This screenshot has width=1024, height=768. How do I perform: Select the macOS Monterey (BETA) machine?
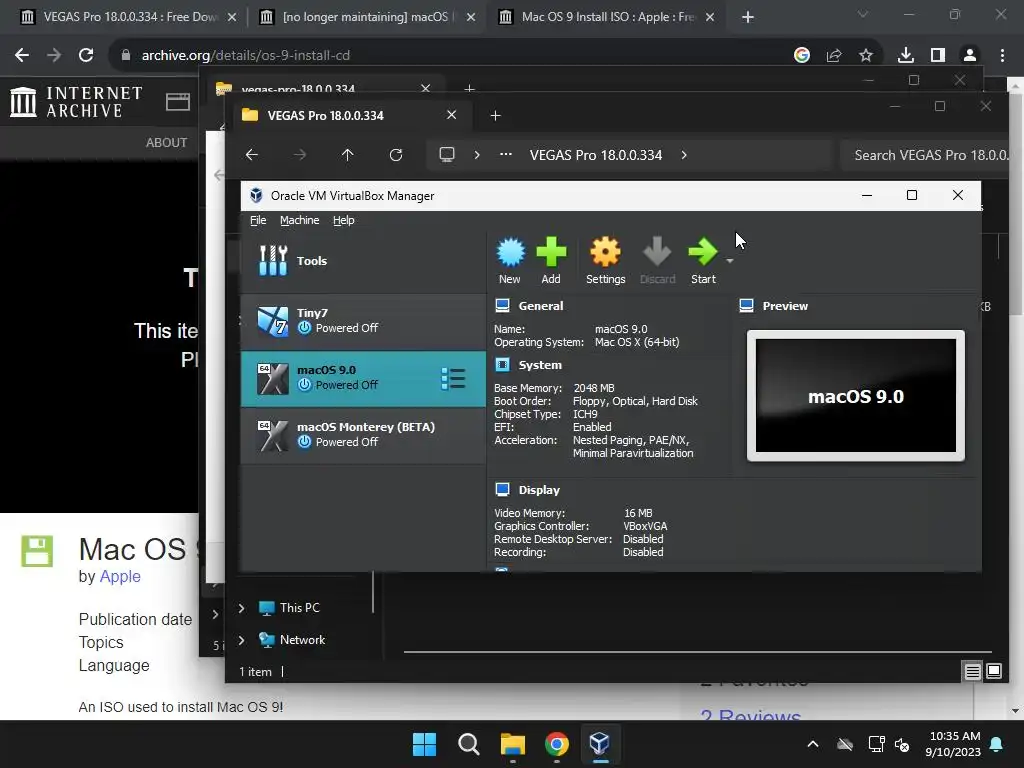(x=363, y=435)
